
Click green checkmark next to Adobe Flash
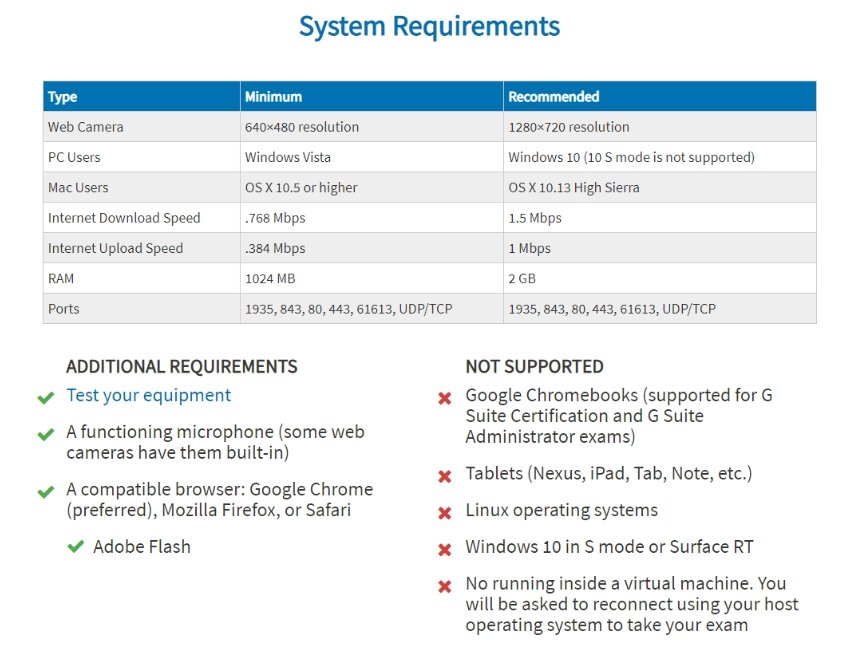[x=75, y=547]
